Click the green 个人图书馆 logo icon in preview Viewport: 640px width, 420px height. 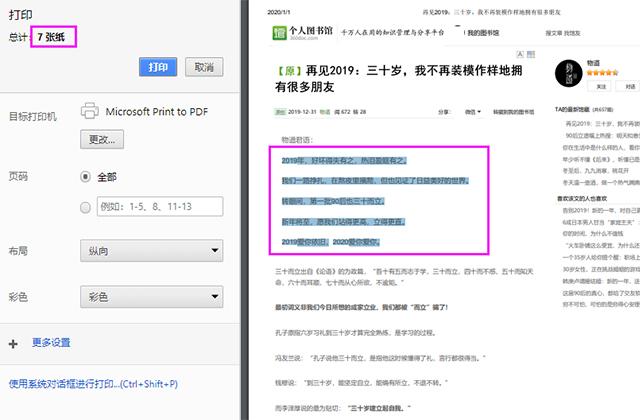click(280, 33)
